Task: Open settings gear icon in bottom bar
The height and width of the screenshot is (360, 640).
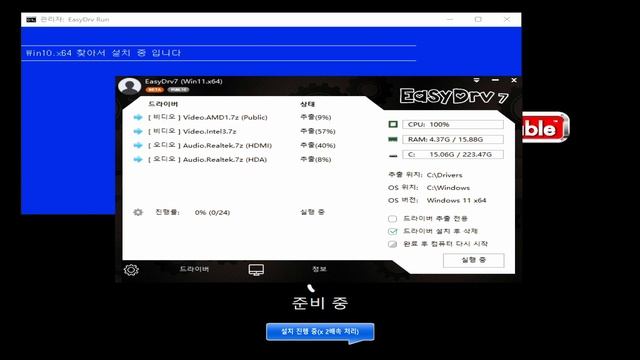Action: click(x=131, y=270)
